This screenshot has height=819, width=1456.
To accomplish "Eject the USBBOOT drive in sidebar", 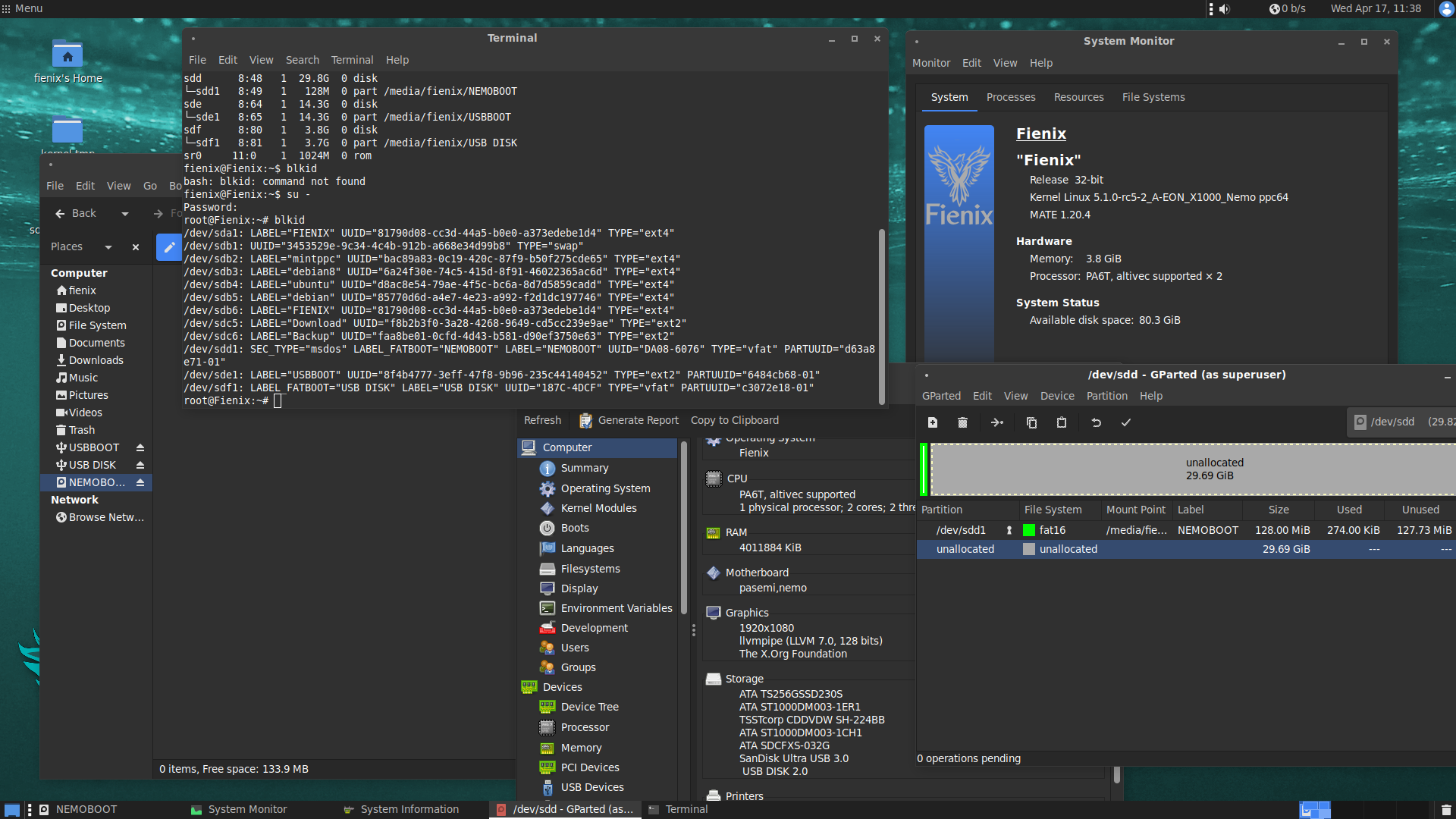I will pyautogui.click(x=140, y=447).
